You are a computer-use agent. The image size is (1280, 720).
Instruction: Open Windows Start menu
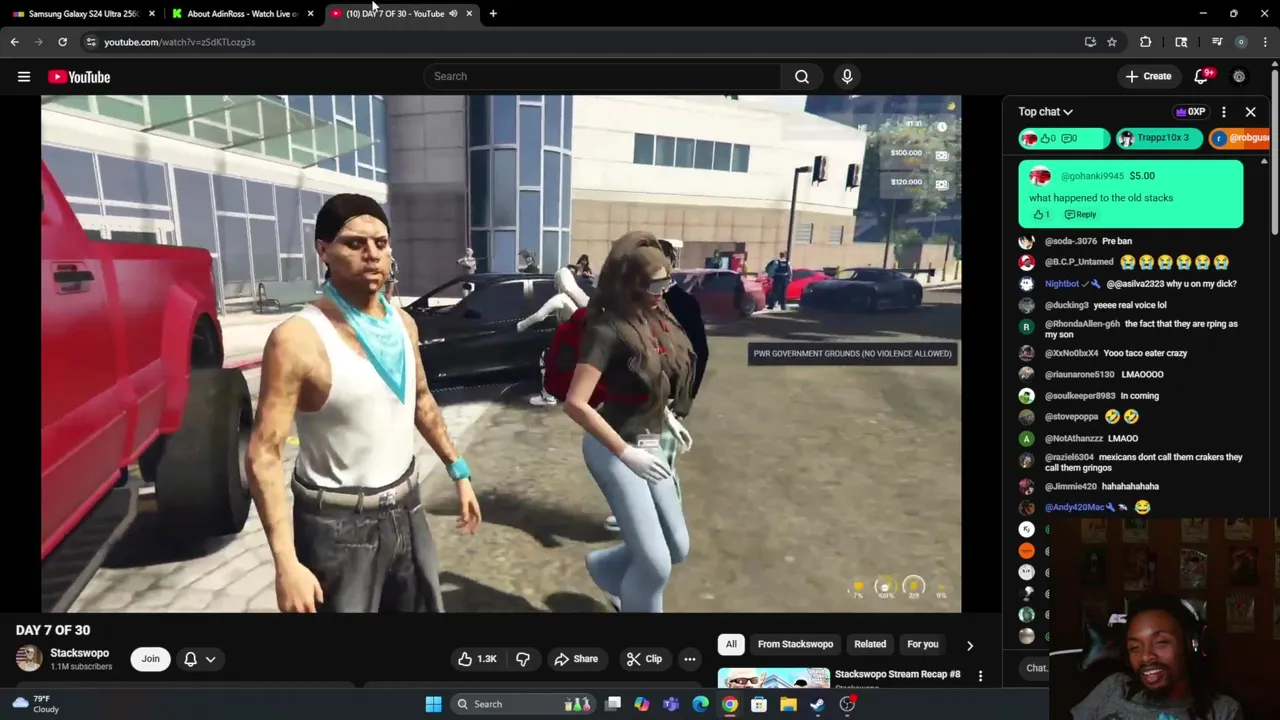(433, 704)
